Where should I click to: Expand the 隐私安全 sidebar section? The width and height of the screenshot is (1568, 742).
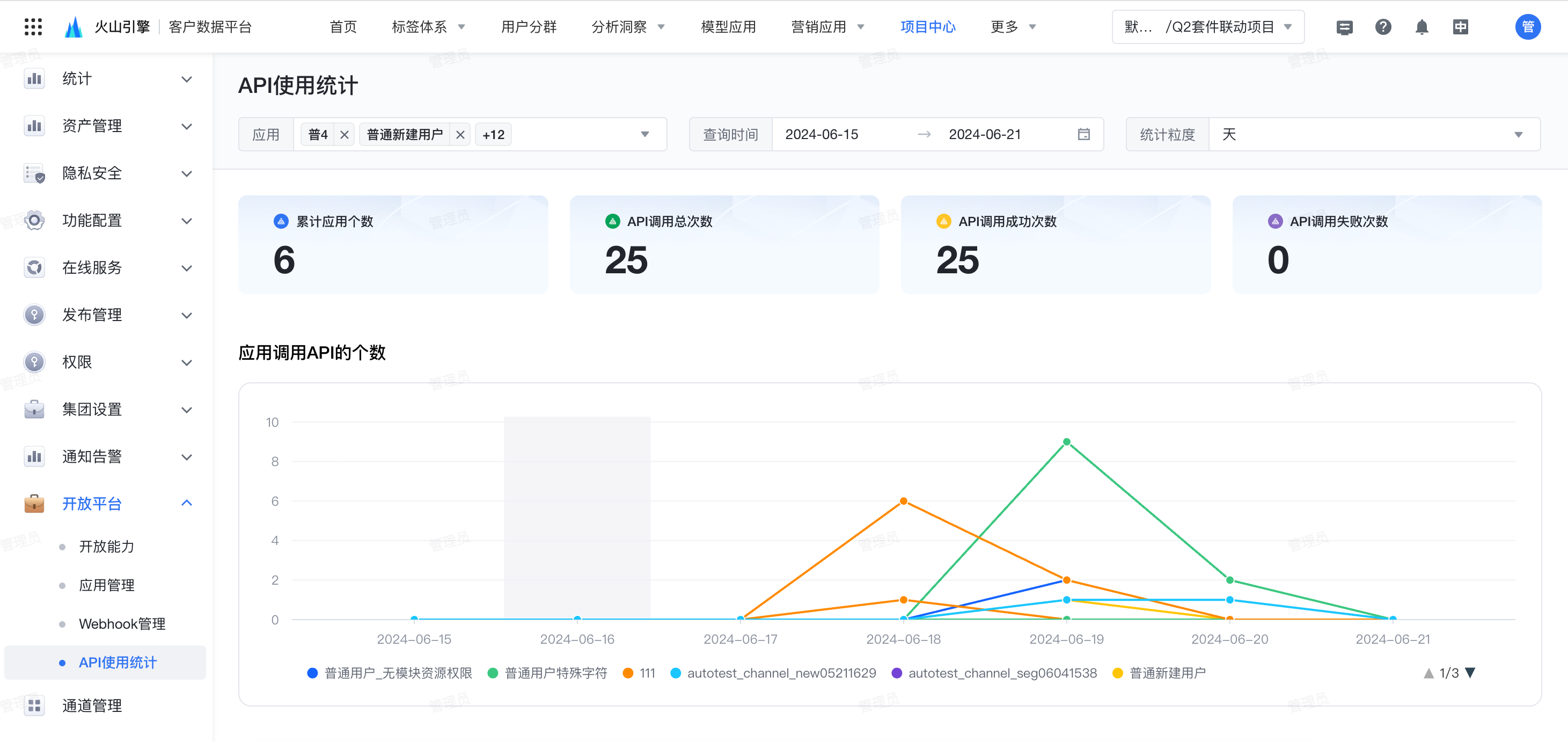tap(187, 173)
